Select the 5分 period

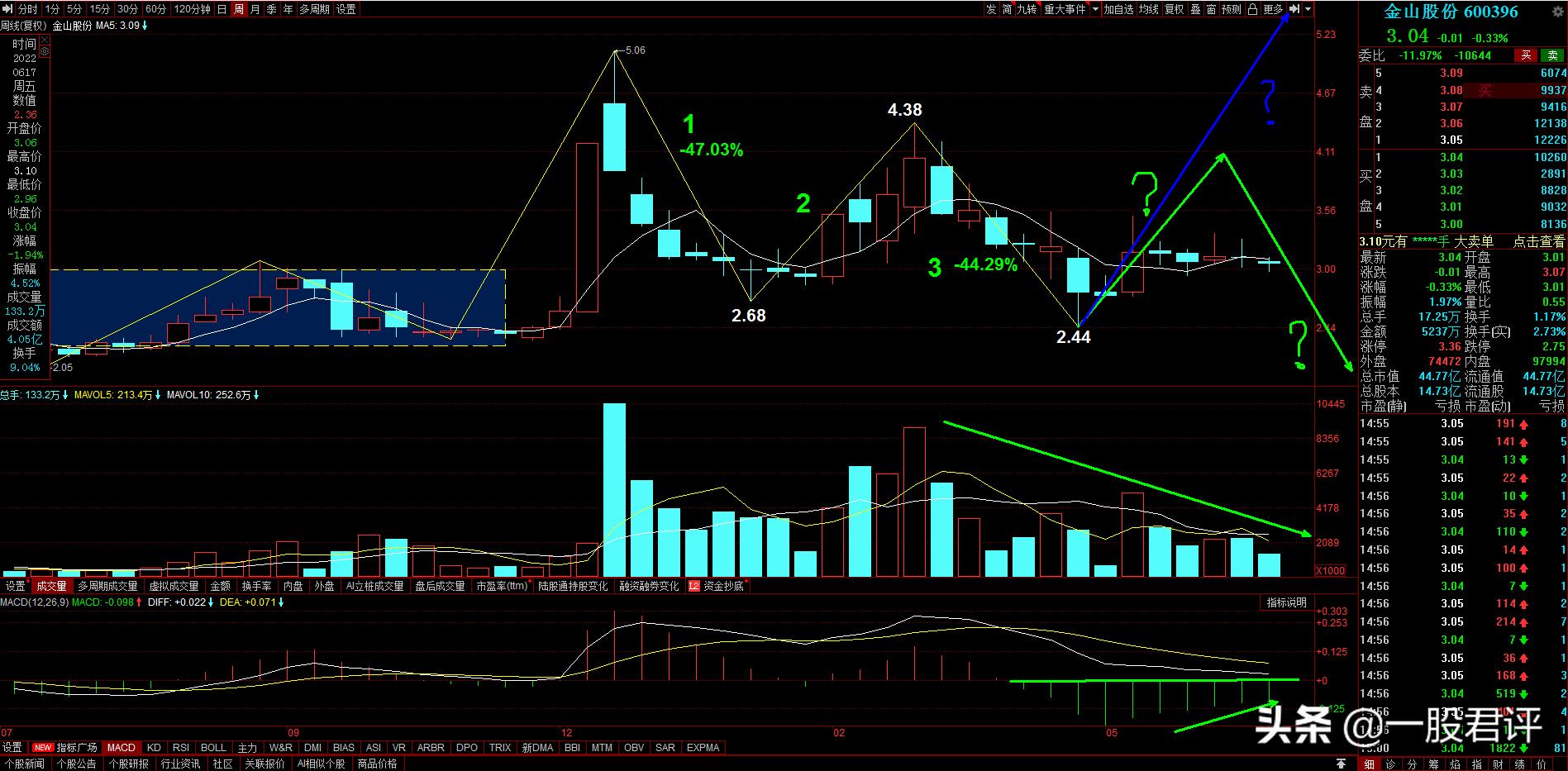click(74, 9)
